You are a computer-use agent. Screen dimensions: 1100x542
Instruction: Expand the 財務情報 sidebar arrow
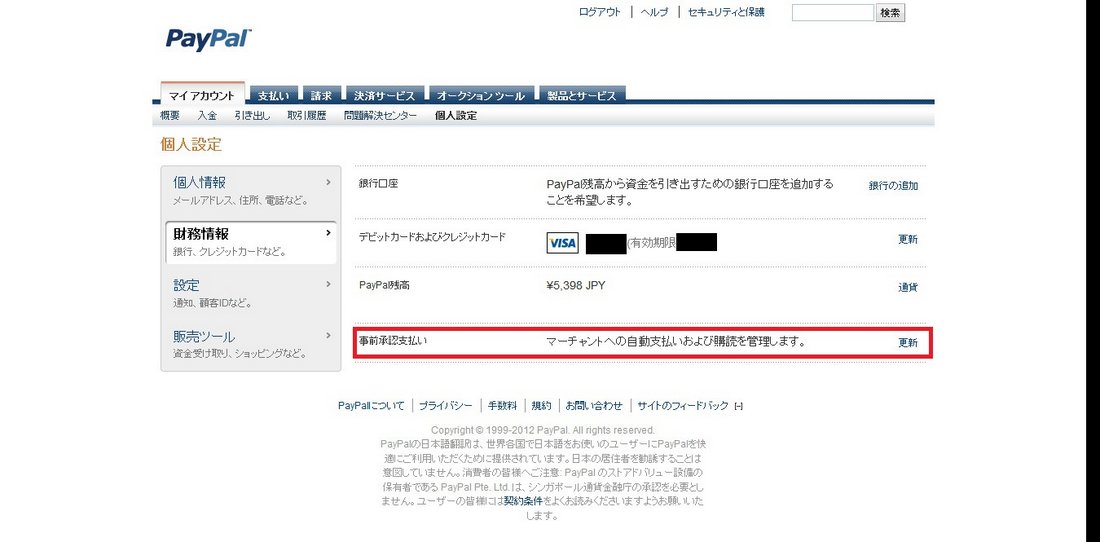coord(328,233)
